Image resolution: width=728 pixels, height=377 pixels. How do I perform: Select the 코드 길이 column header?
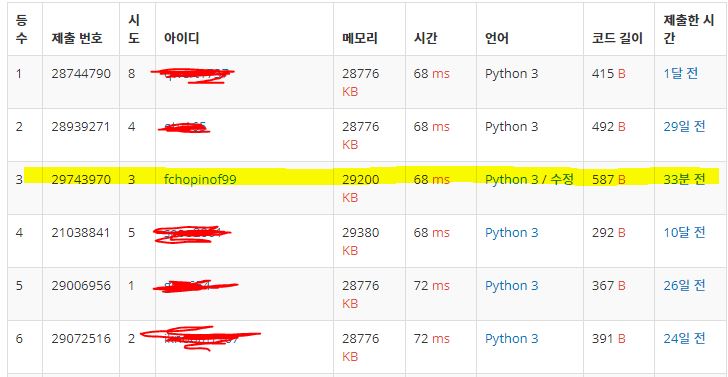point(618,38)
